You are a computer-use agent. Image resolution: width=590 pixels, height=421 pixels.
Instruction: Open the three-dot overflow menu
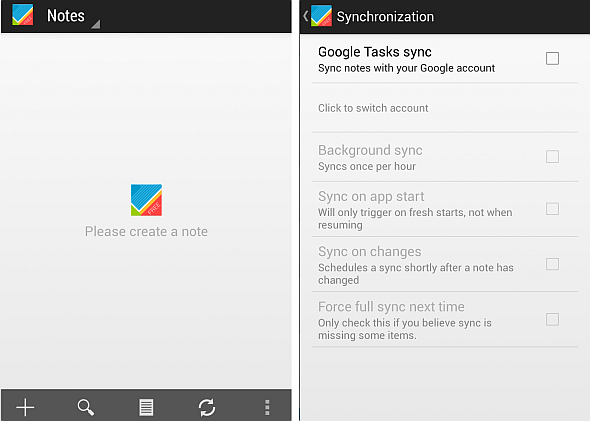pos(267,407)
